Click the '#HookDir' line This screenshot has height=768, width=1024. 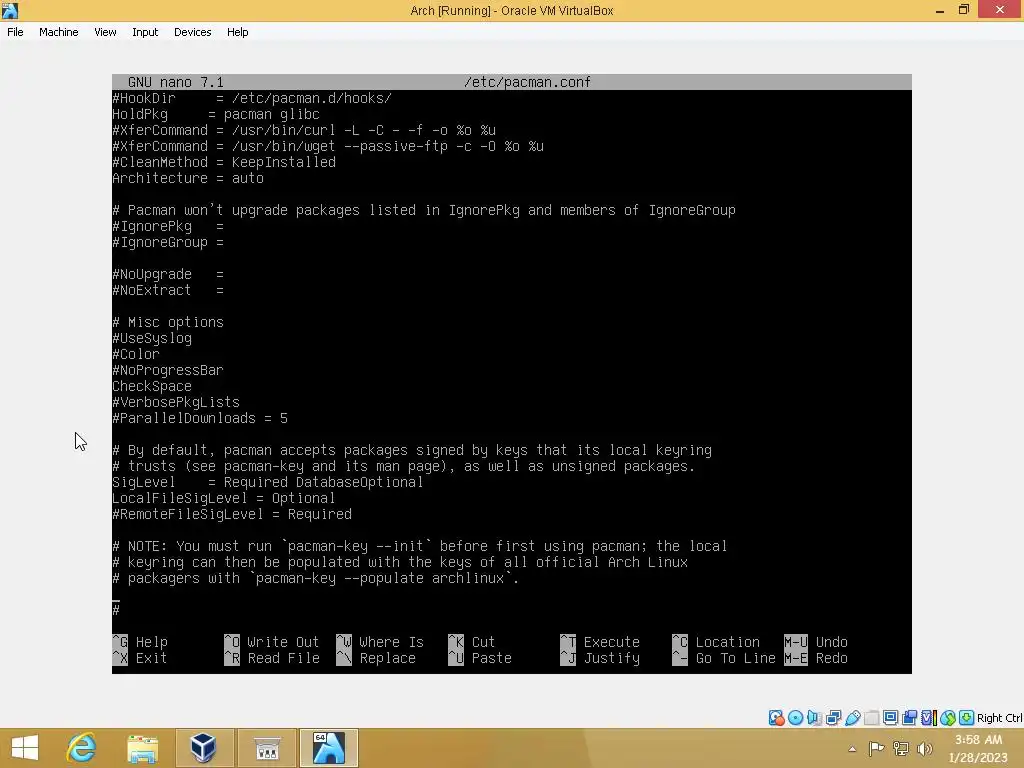[x=252, y=99]
